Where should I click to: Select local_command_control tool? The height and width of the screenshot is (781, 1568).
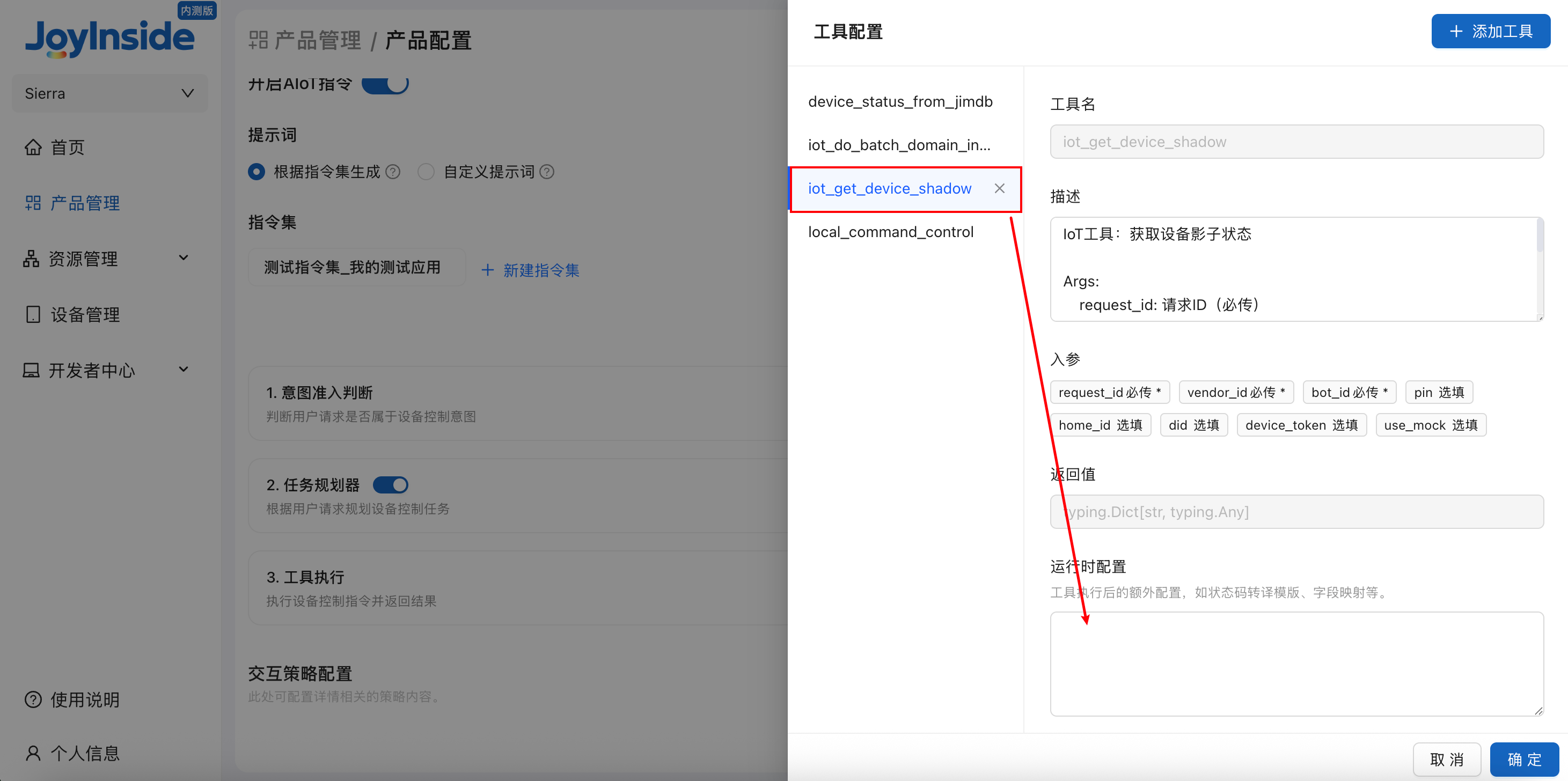[891, 232]
